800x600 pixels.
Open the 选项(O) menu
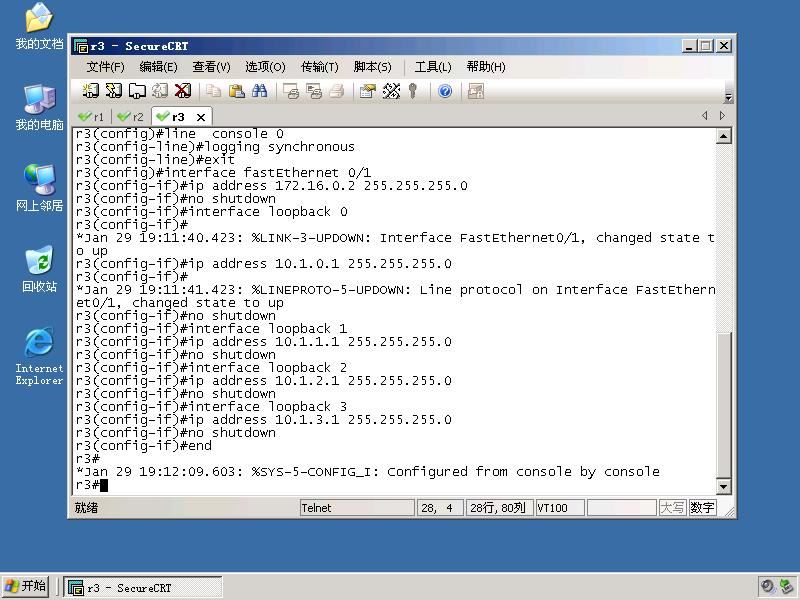[x=265, y=67]
